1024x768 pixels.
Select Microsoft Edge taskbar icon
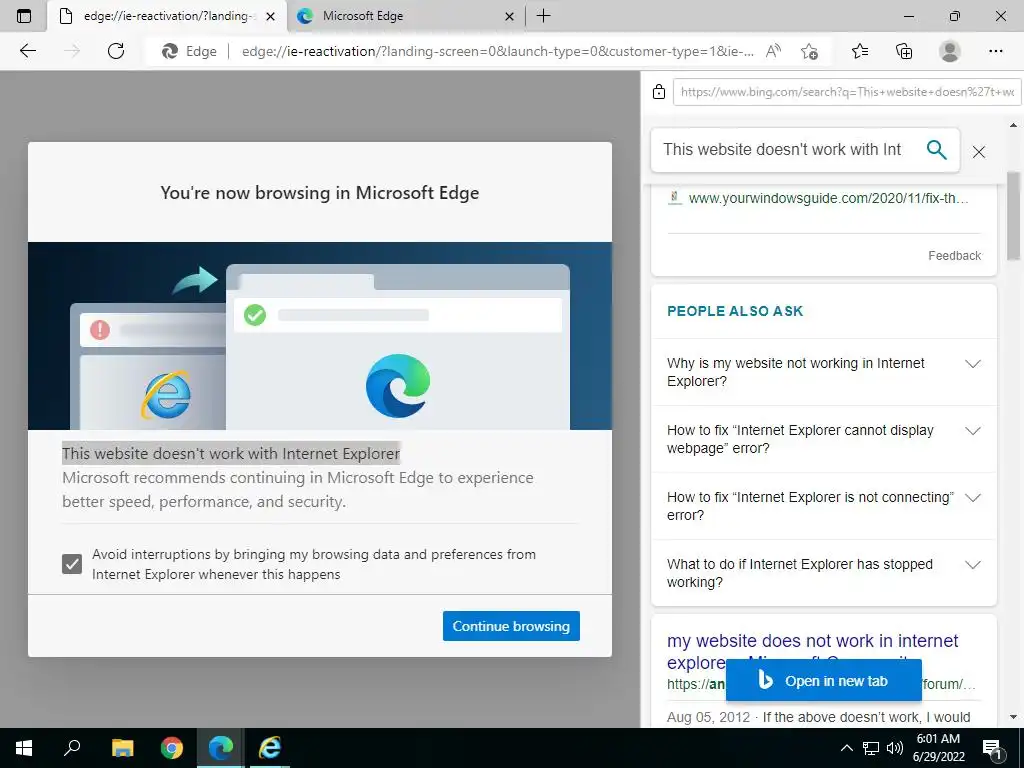tap(221, 748)
